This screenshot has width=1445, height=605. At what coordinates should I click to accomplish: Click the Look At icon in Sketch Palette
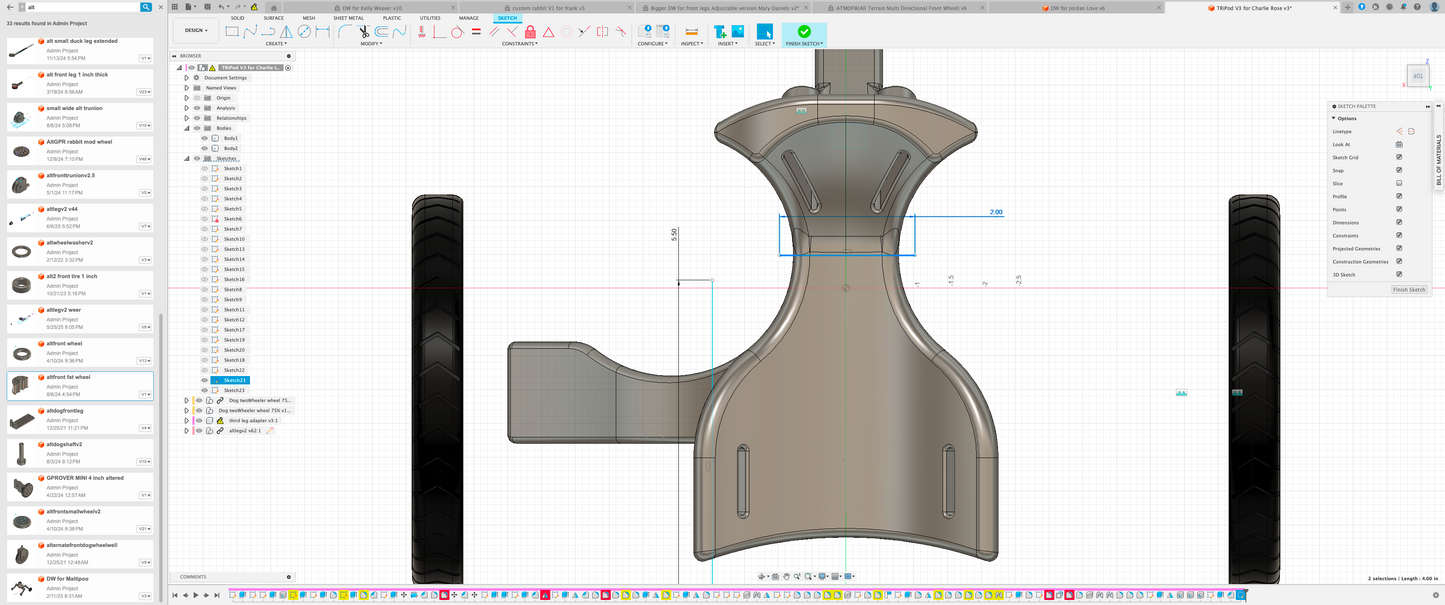tap(1399, 144)
